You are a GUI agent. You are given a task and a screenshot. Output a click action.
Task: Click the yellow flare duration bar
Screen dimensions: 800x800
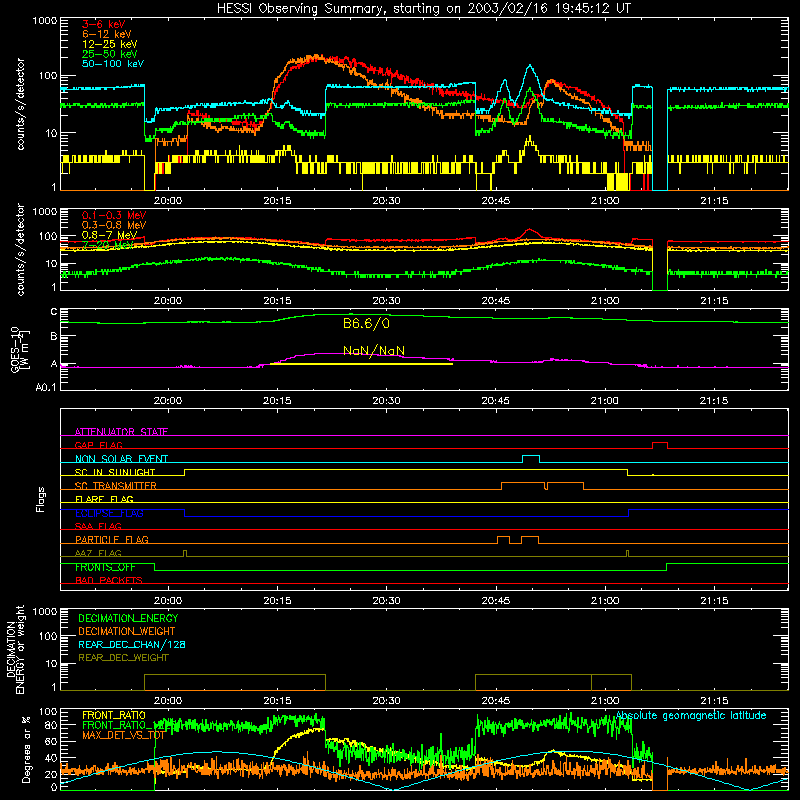pos(361,364)
